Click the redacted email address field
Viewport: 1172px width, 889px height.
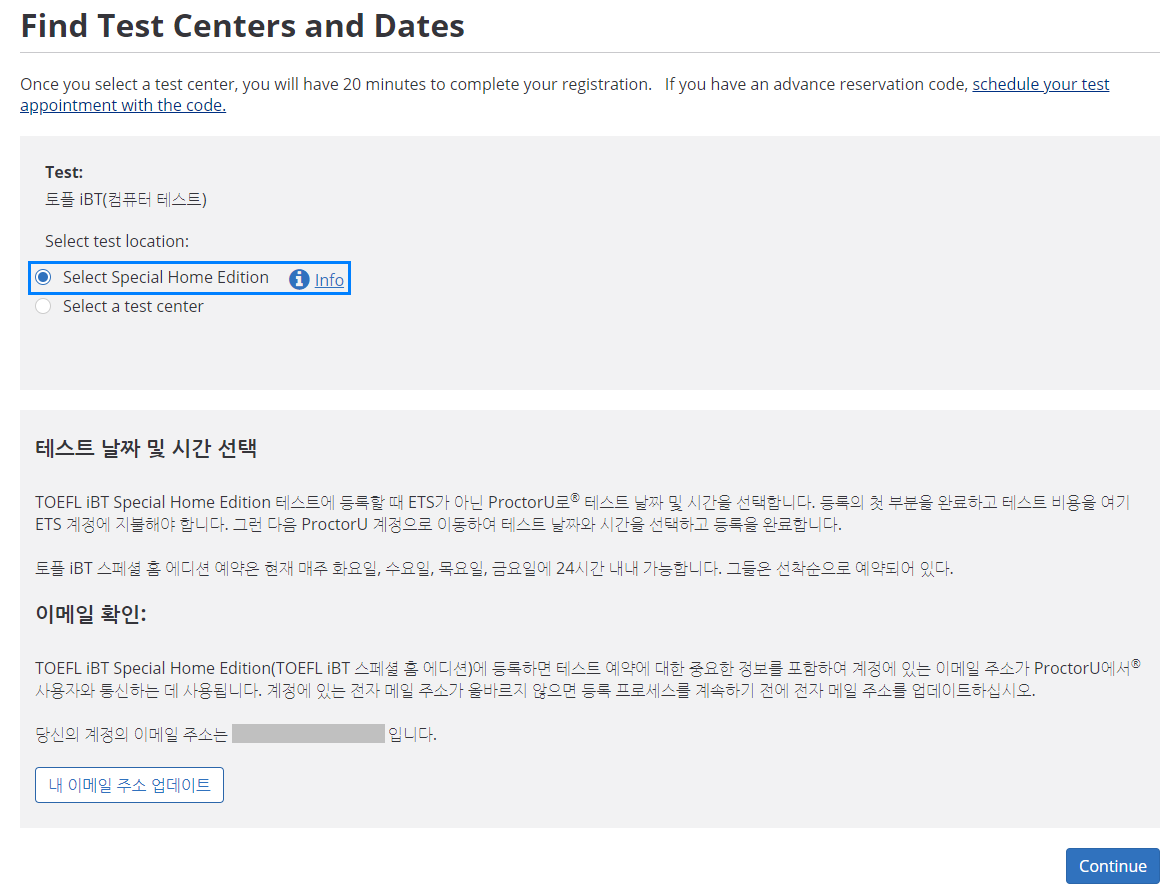[x=308, y=733]
